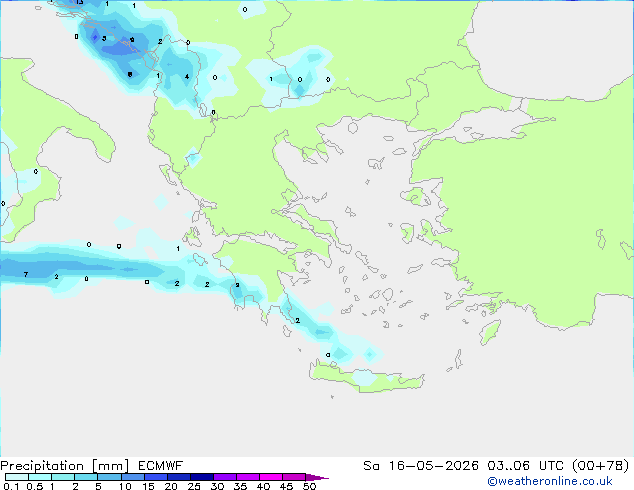
Task: Click the 25 mm dark navy legend swatch
Action: pyautogui.click(x=202, y=477)
